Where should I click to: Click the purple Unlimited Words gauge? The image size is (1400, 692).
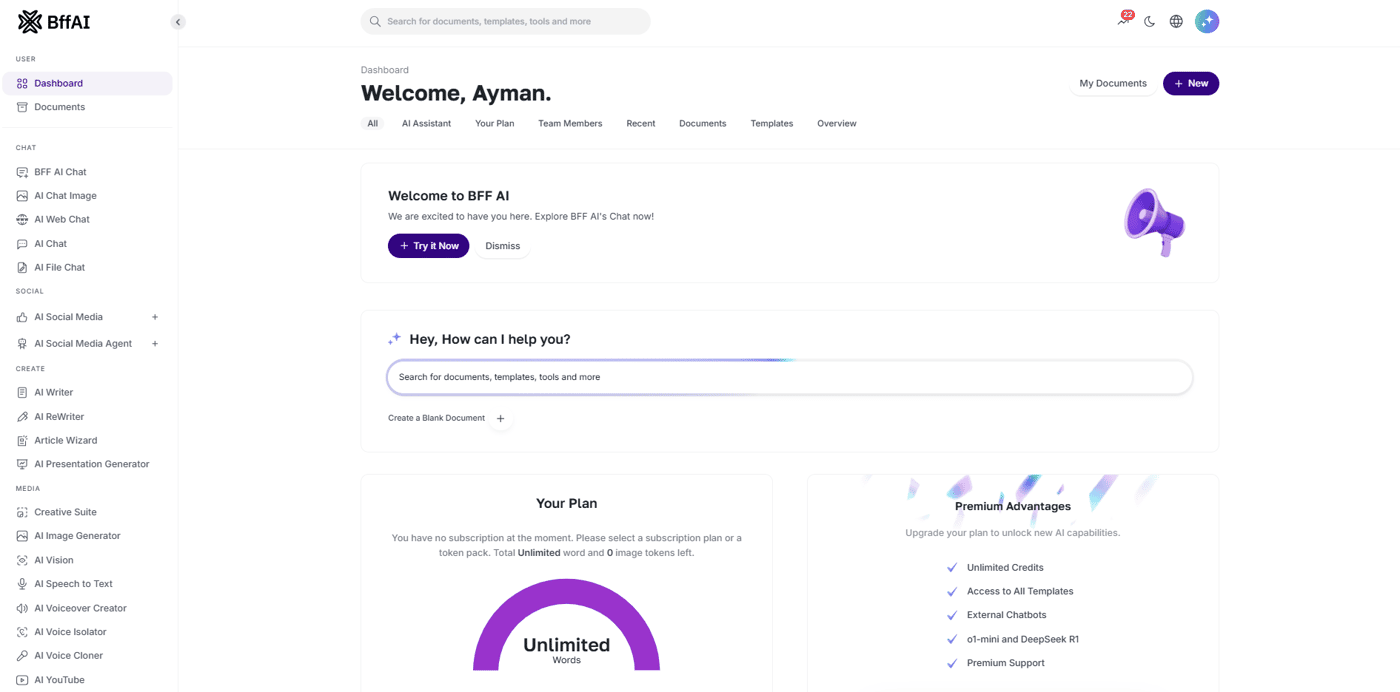(566, 625)
